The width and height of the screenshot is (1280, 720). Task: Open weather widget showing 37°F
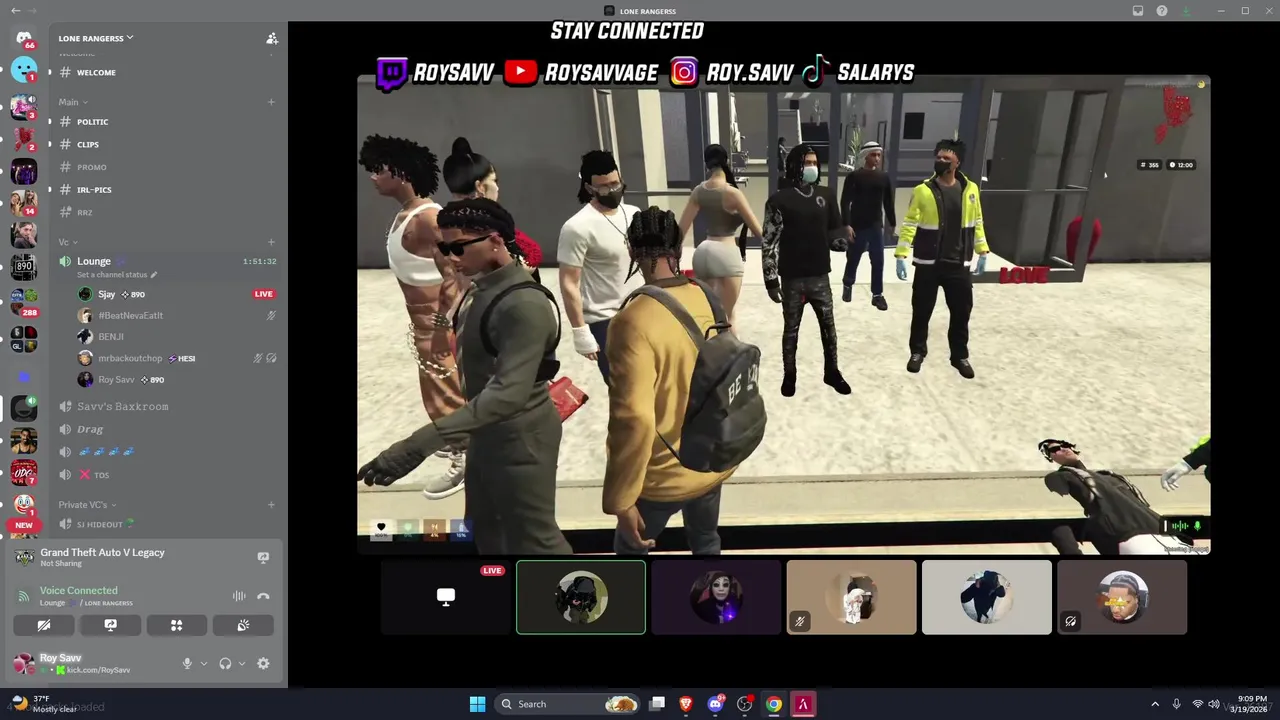(x=42, y=704)
